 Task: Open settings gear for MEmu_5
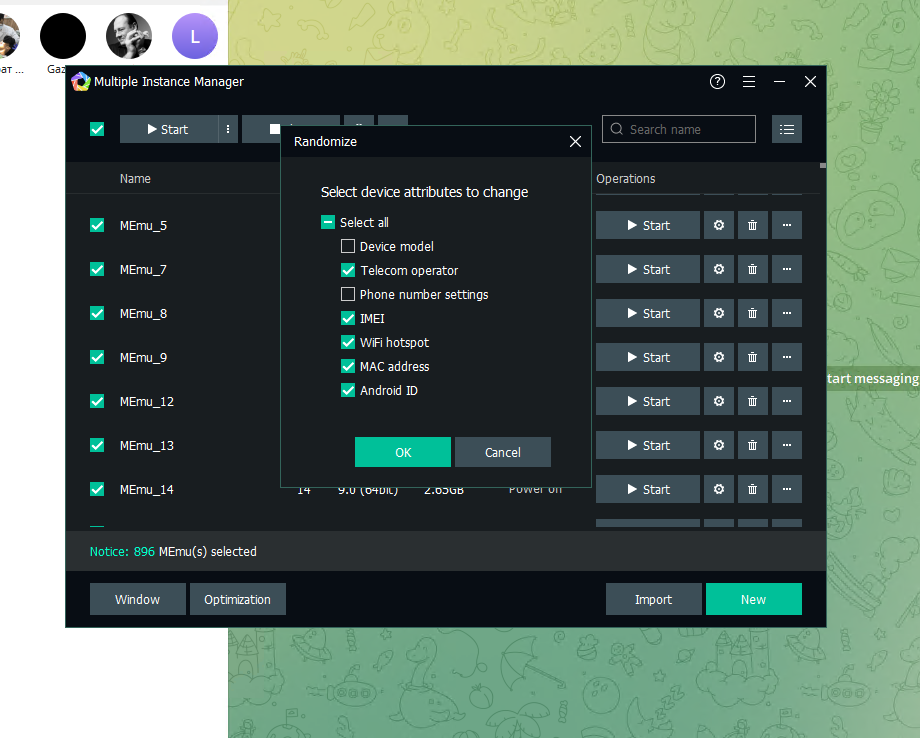pyautogui.click(x=719, y=225)
